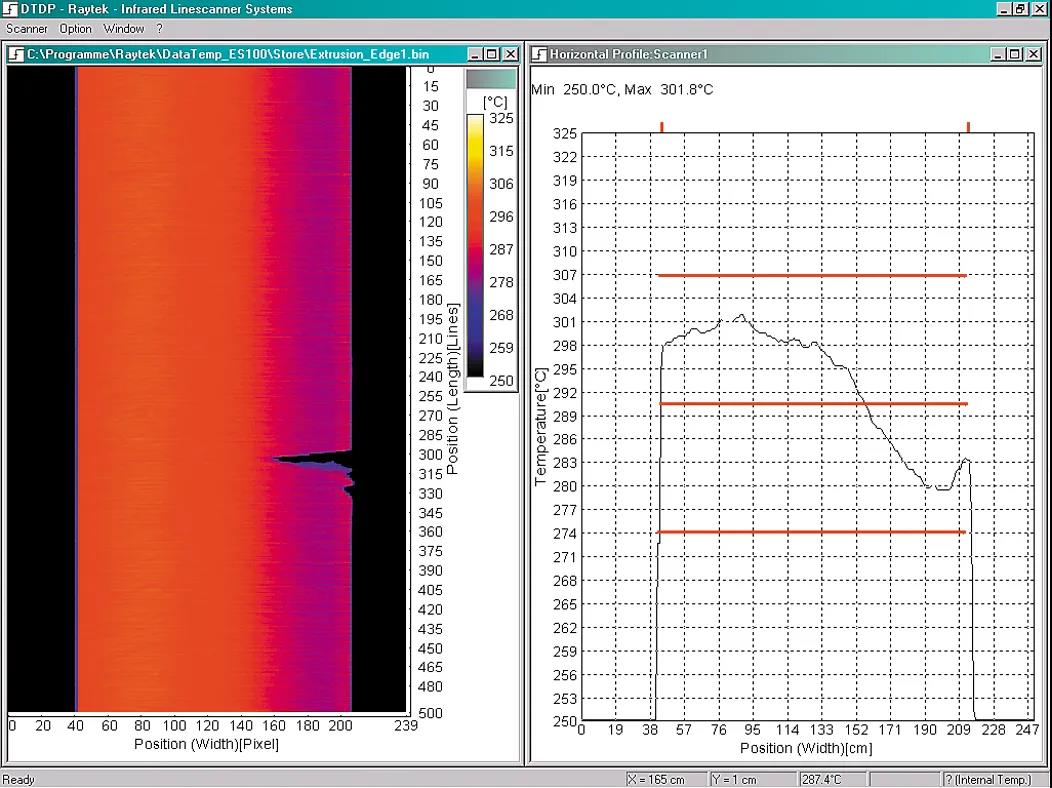Close the Horizontal Profile:Scanner1 window
The image size is (1052, 788).
(x=1032, y=54)
